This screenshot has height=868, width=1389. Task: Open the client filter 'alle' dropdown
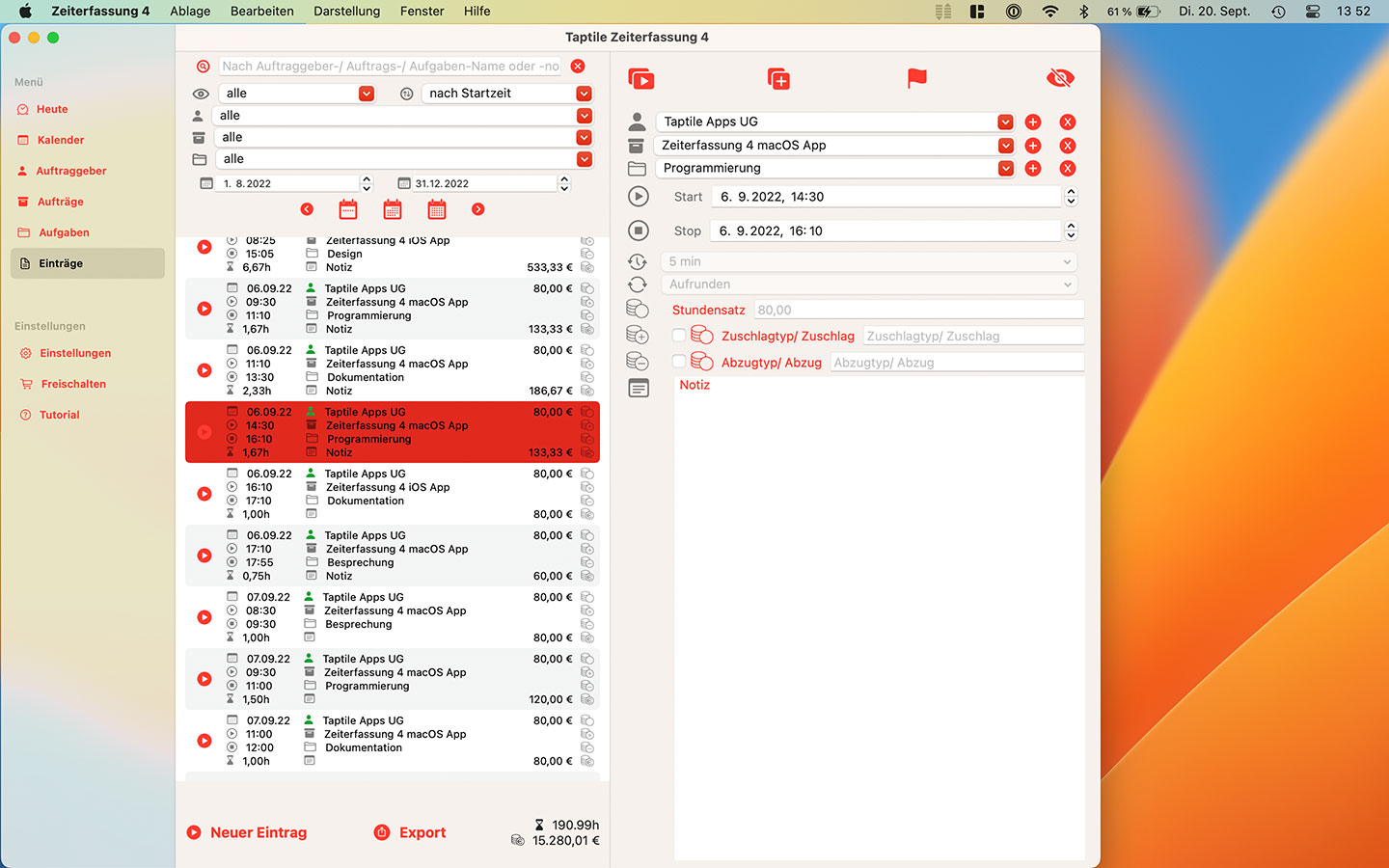pyautogui.click(x=404, y=116)
